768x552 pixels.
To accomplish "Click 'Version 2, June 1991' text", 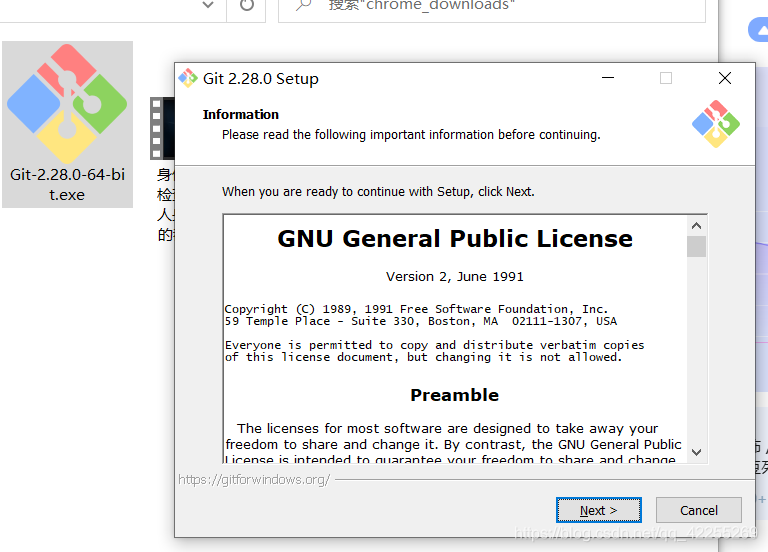I will pos(455,277).
